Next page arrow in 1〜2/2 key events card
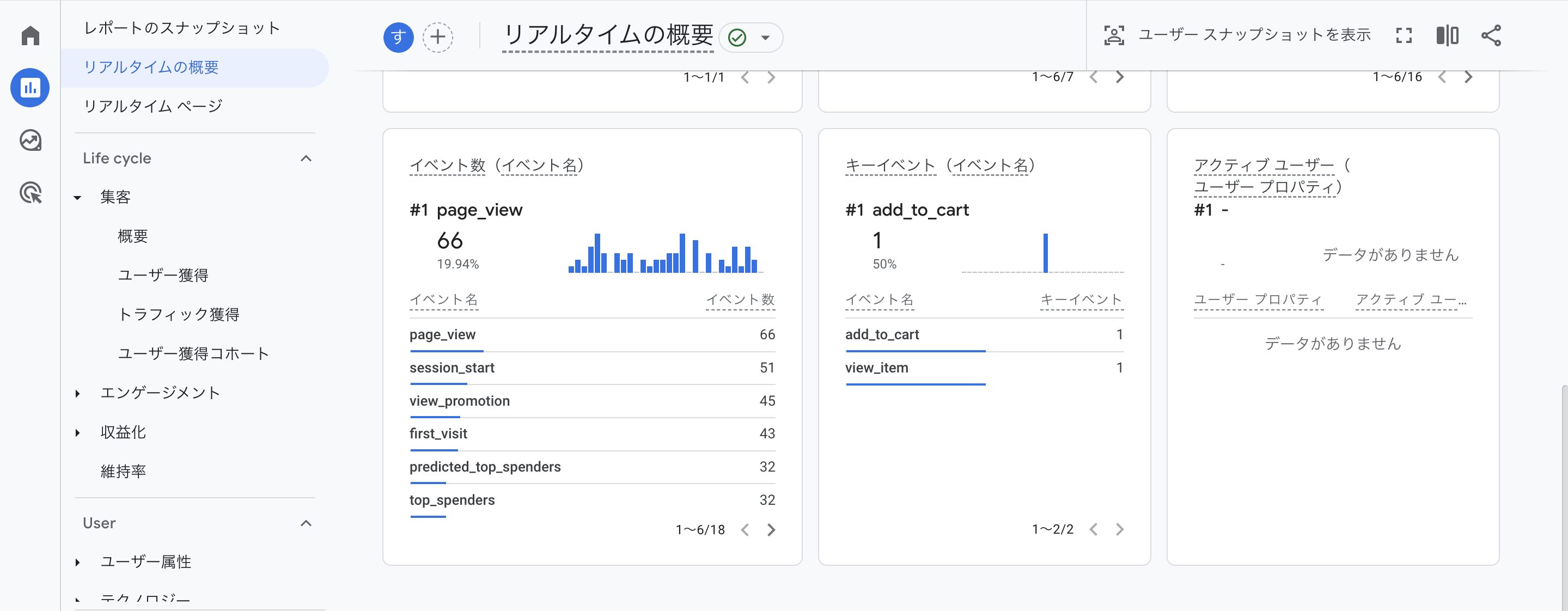This screenshot has width=1568, height=611. click(x=1120, y=529)
